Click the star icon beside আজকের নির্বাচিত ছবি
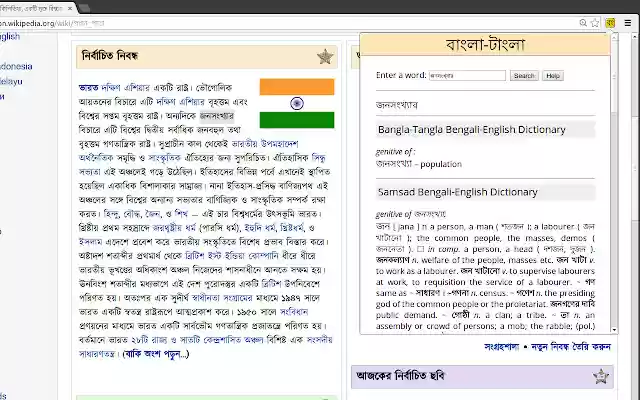This screenshot has width=640, height=400. click(x=601, y=376)
